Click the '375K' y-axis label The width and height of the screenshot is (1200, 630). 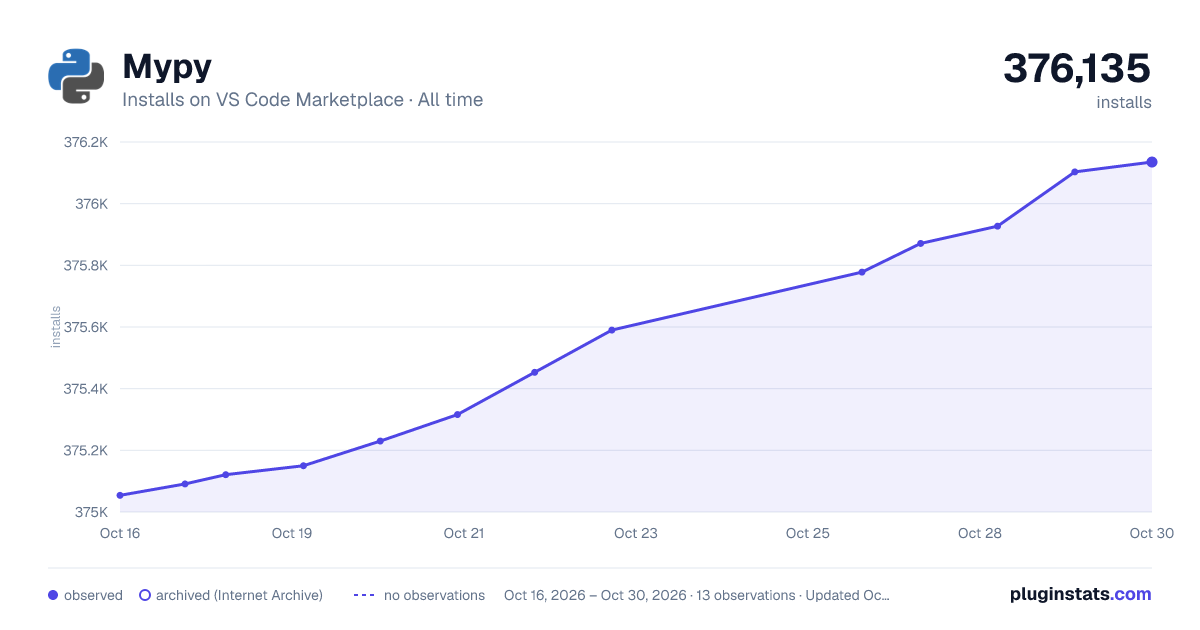pyautogui.click(x=90, y=512)
